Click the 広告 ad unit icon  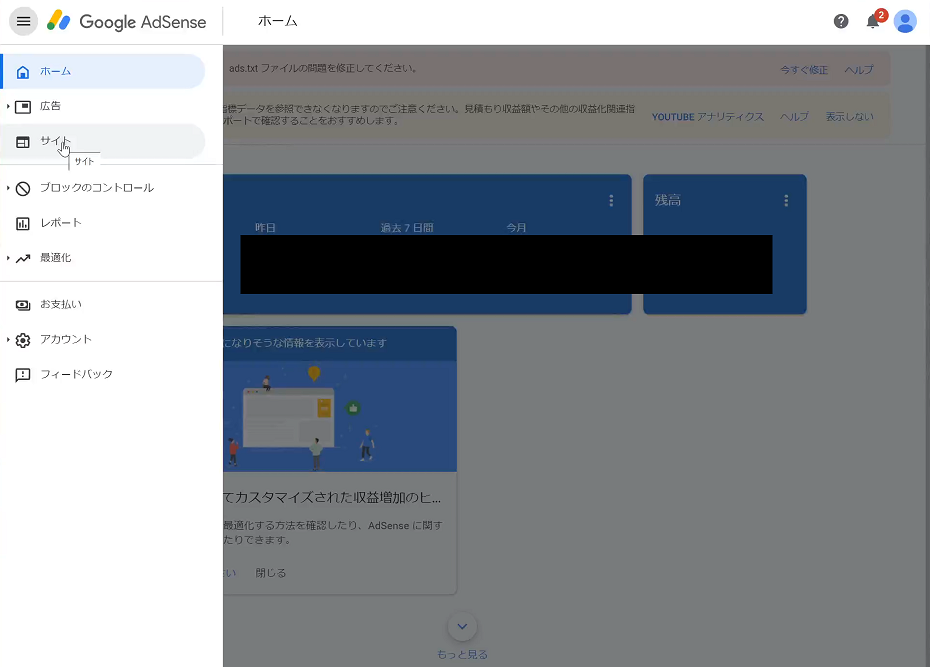tap(23, 107)
